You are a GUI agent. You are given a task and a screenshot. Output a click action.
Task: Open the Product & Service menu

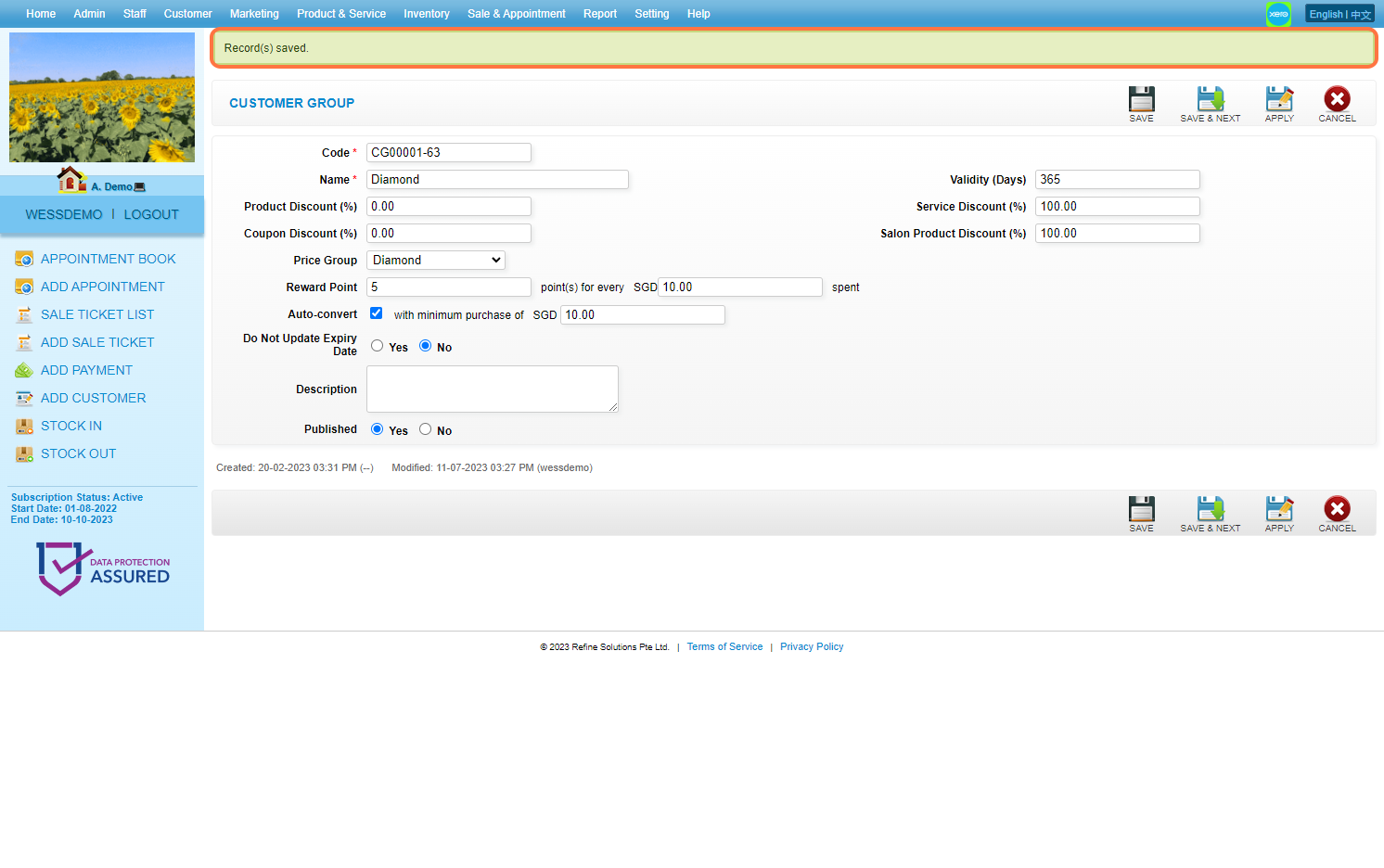(x=341, y=14)
